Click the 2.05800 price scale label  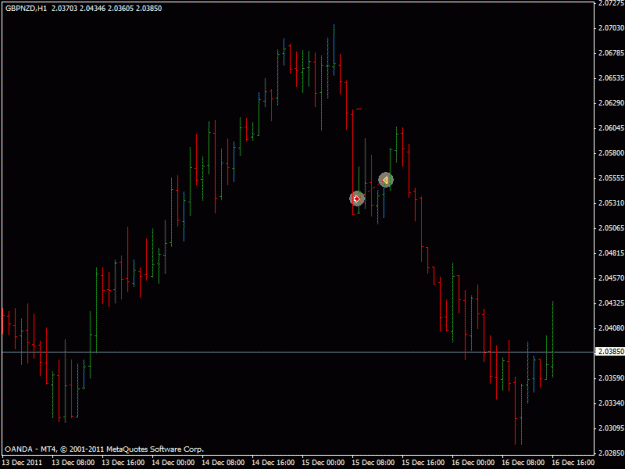(x=611, y=153)
